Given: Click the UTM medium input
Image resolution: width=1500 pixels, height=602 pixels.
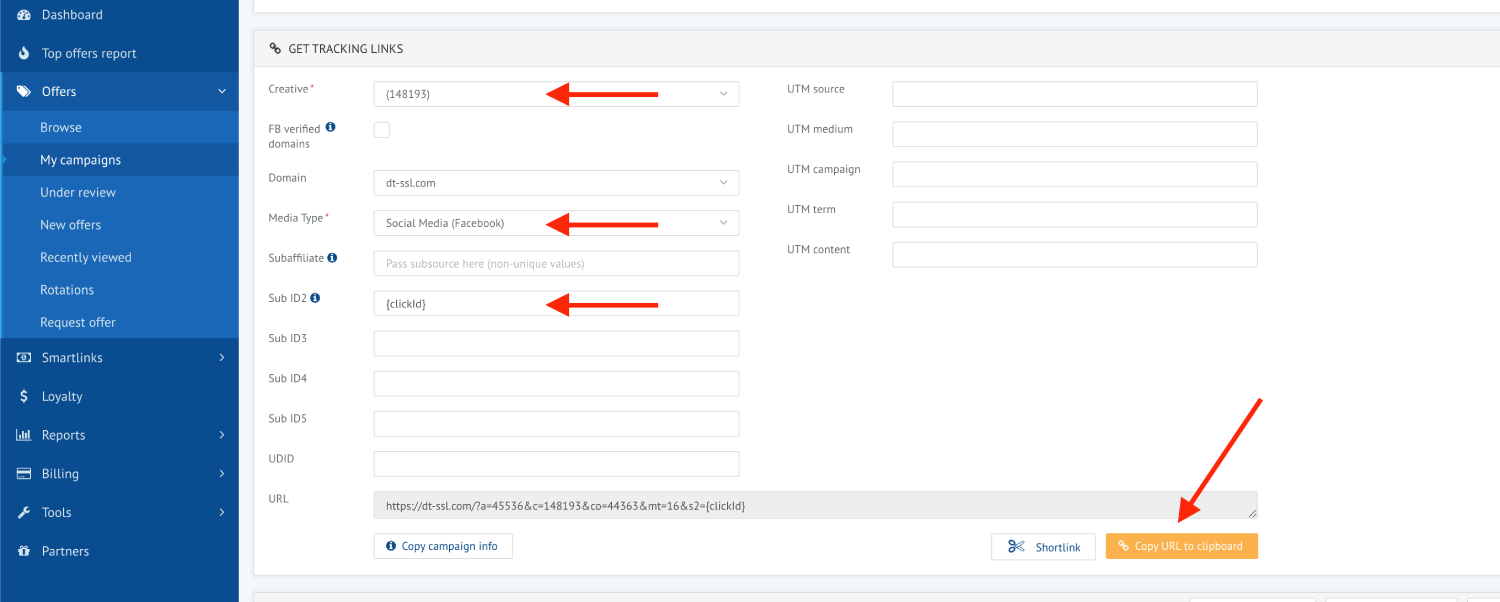Looking at the screenshot, I should point(1075,134).
